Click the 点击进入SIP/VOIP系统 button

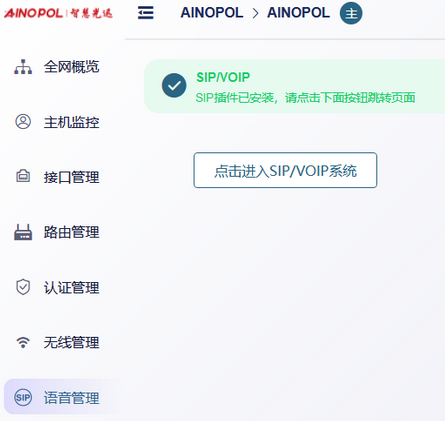point(285,170)
